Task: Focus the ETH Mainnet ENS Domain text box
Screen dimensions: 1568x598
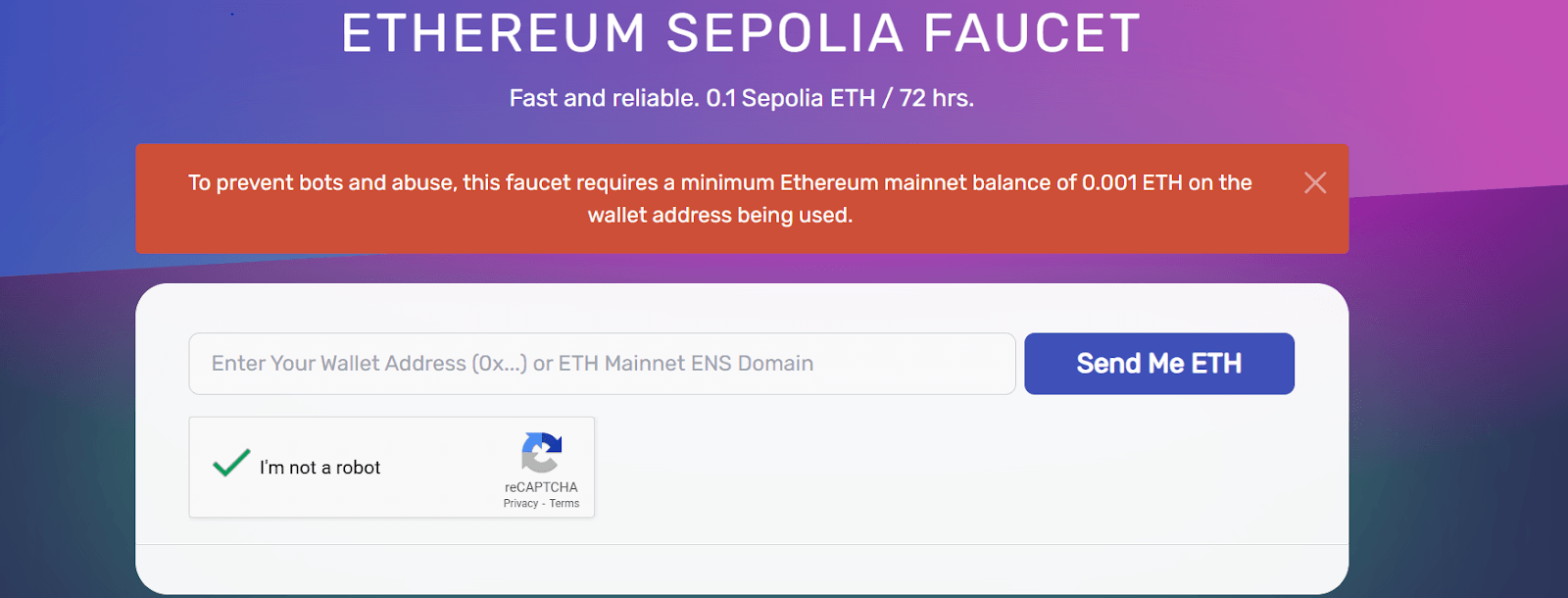Action: [x=601, y=363]
